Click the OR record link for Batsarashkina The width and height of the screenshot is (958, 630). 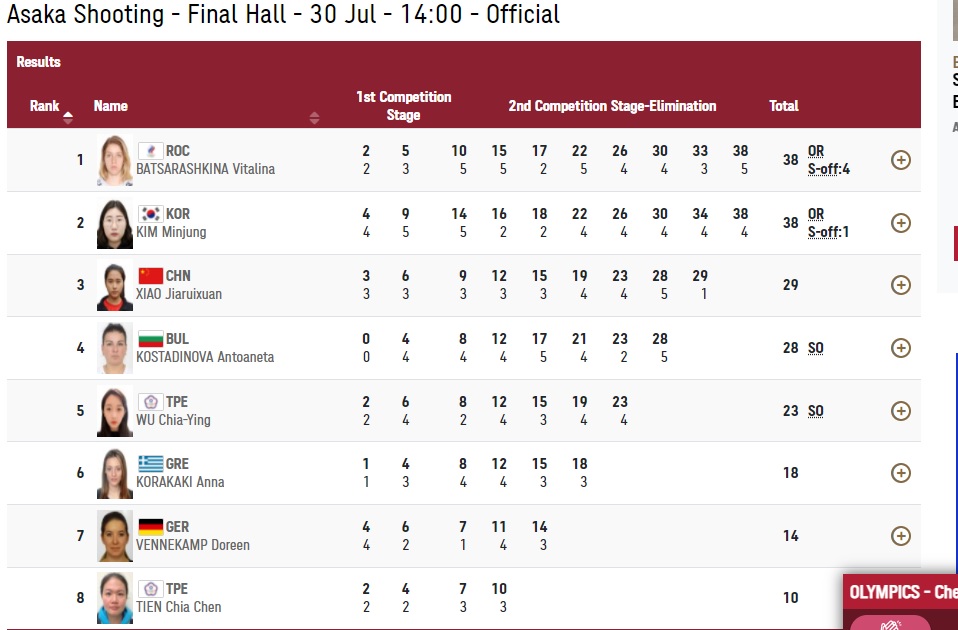click(x=816, y=151)
